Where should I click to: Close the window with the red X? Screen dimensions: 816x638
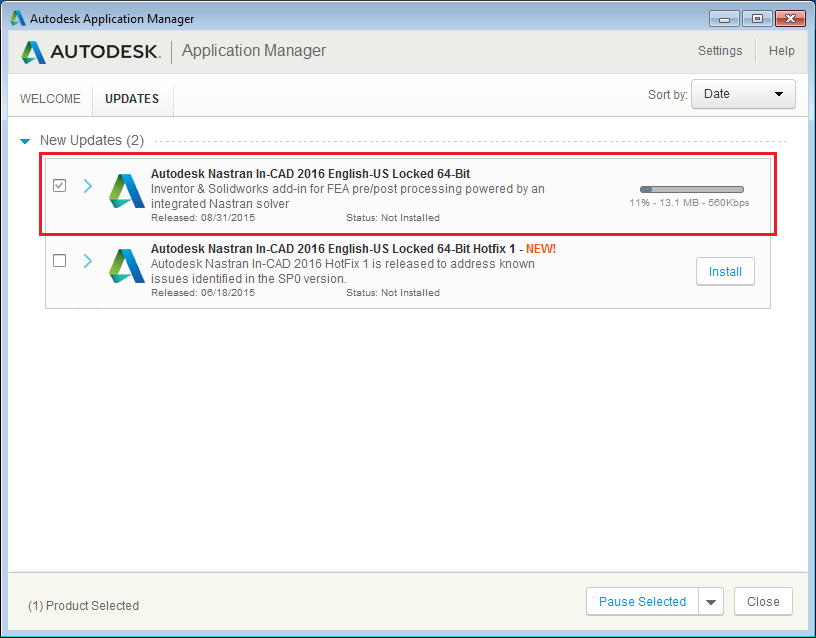pyautogui.click(x=790, y=19)
